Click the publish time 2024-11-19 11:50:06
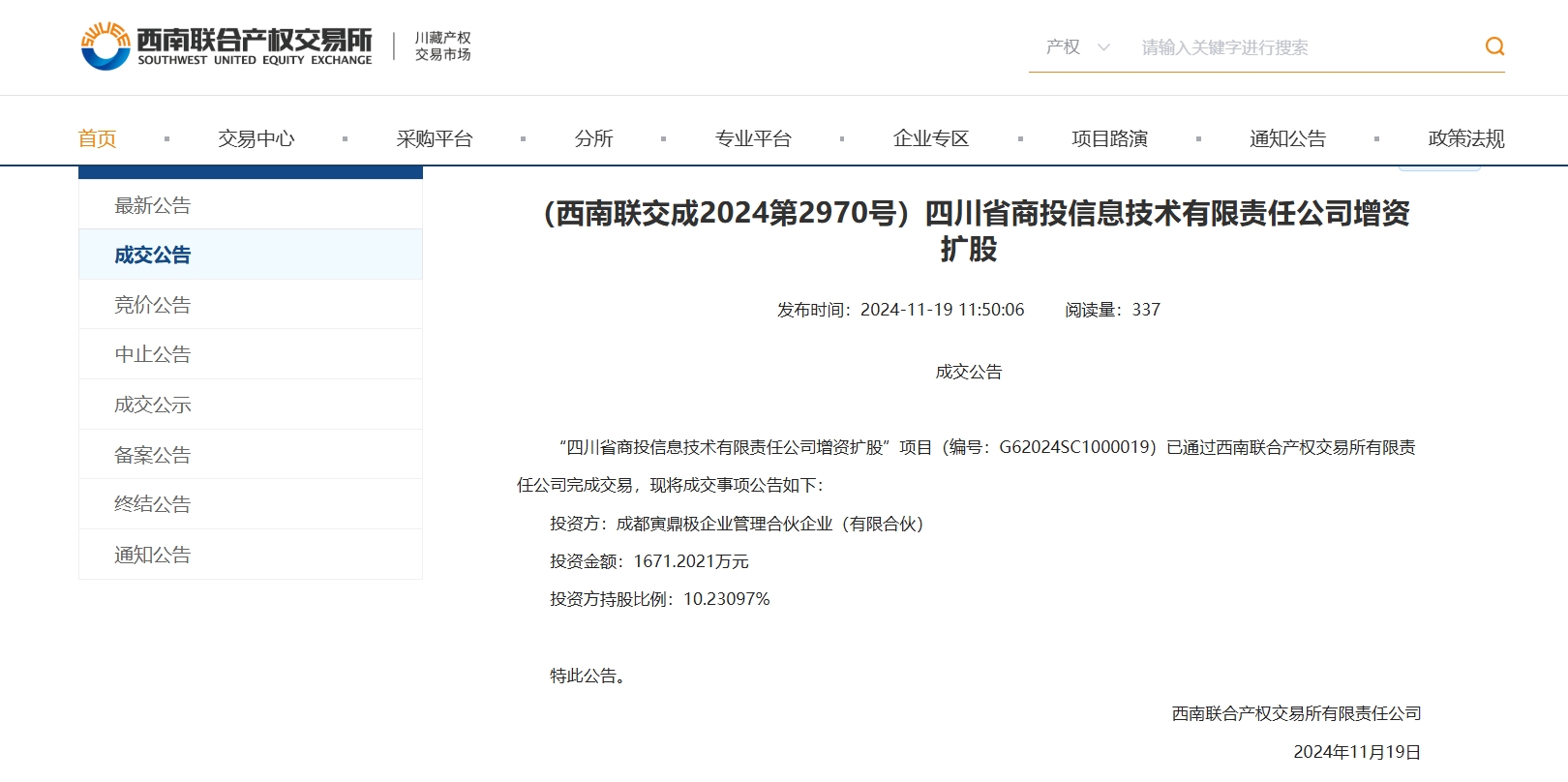Viewport: 1568px width, 782px height. [x=900, y=310]
